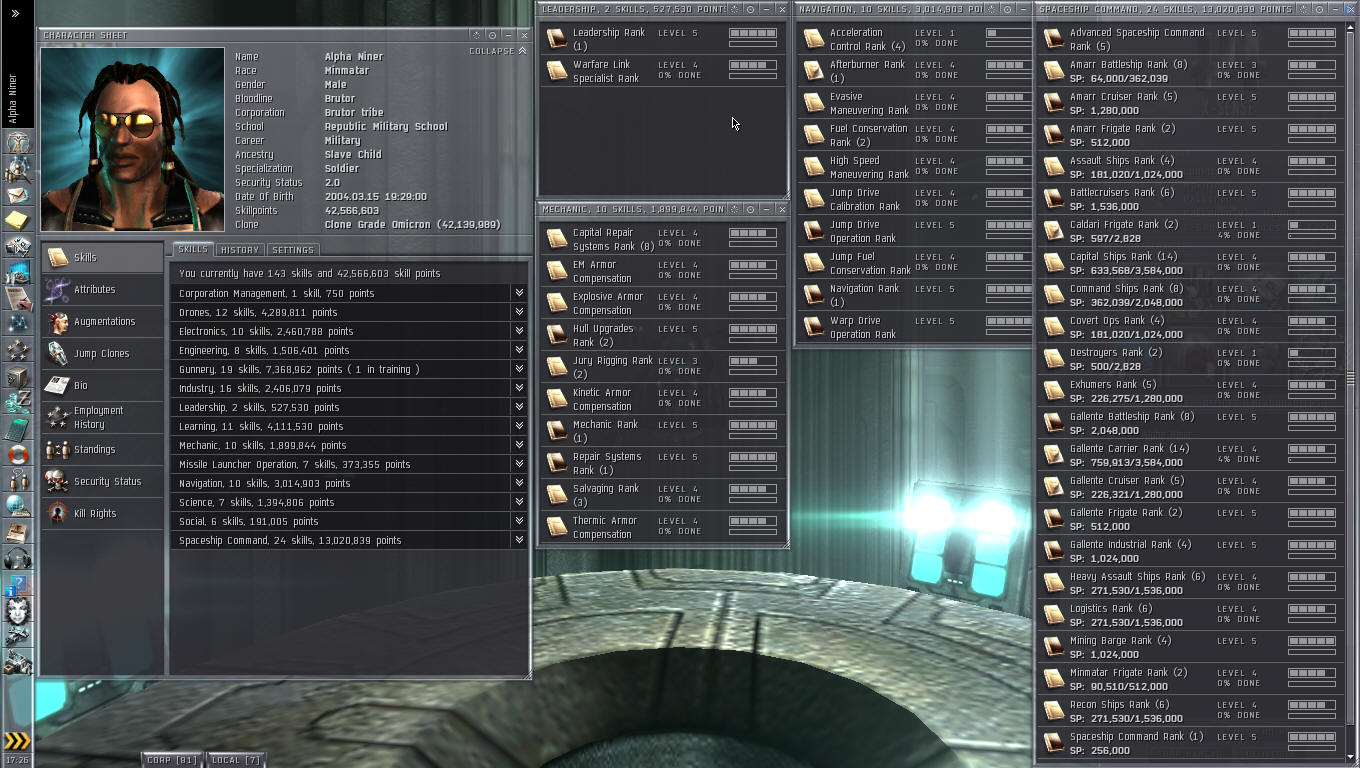The image size is (1360, 768).
Task: Open the Corp [81] chat channel
Action: click(x=172, y=760)
